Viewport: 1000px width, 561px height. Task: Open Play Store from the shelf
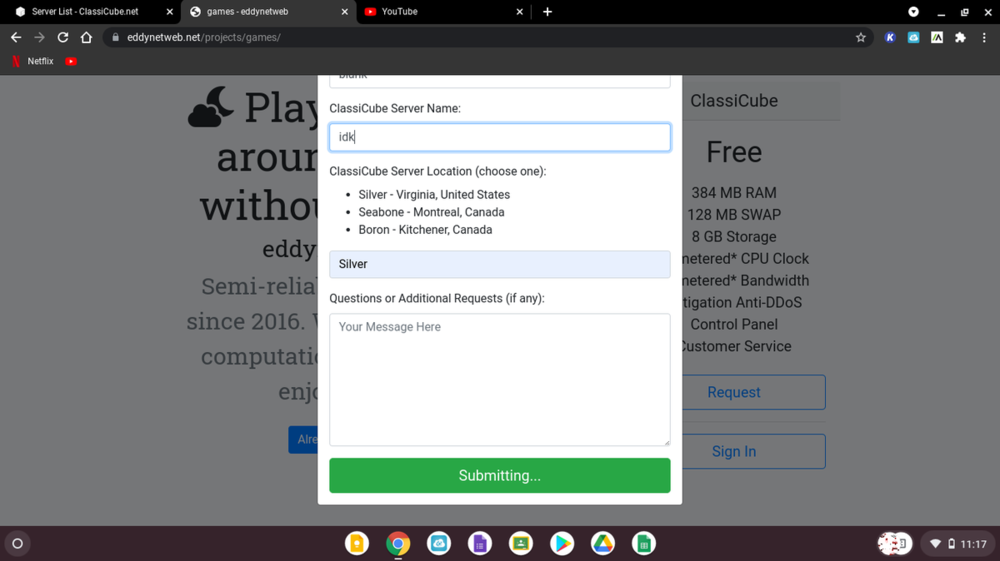(x=562, y=544)
